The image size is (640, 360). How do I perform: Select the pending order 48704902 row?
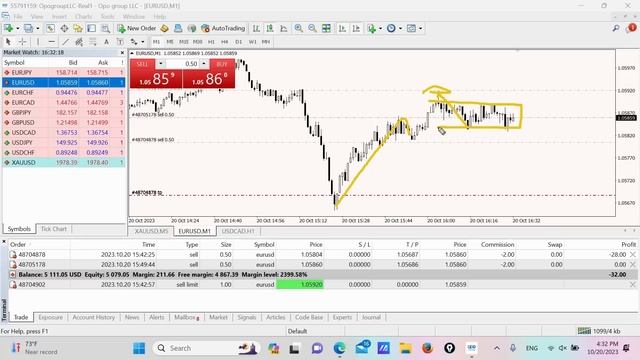pos(322,284)
